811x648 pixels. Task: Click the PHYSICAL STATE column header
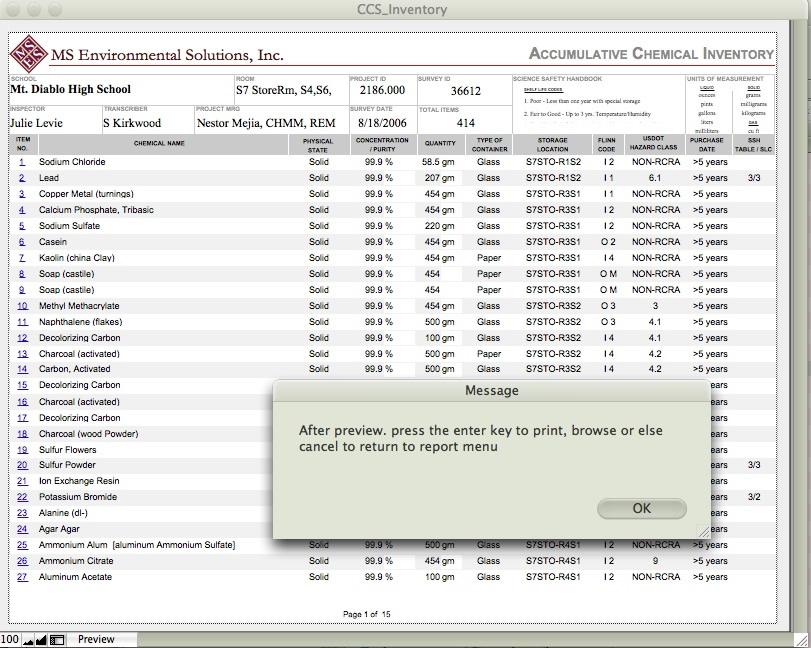318,145
